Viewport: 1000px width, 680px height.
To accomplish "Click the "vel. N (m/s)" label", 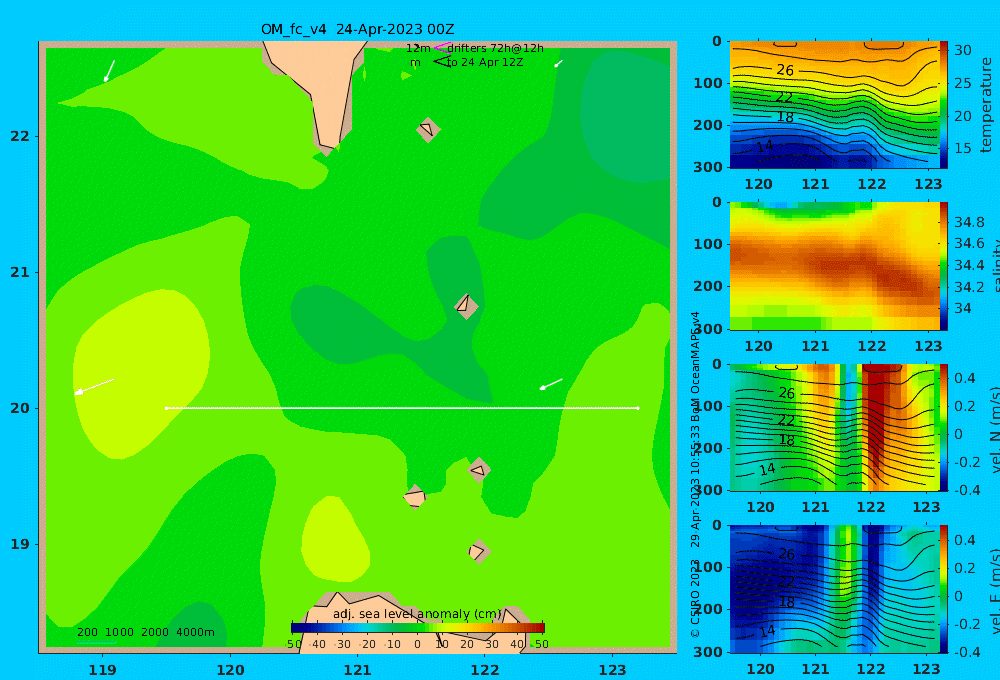I will [994, 429].
